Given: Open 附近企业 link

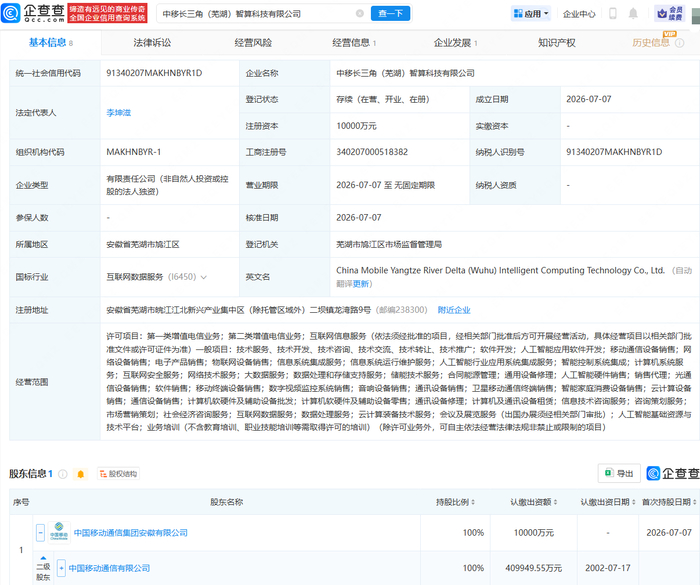Looking at the screenshot, I should (454, 310).
